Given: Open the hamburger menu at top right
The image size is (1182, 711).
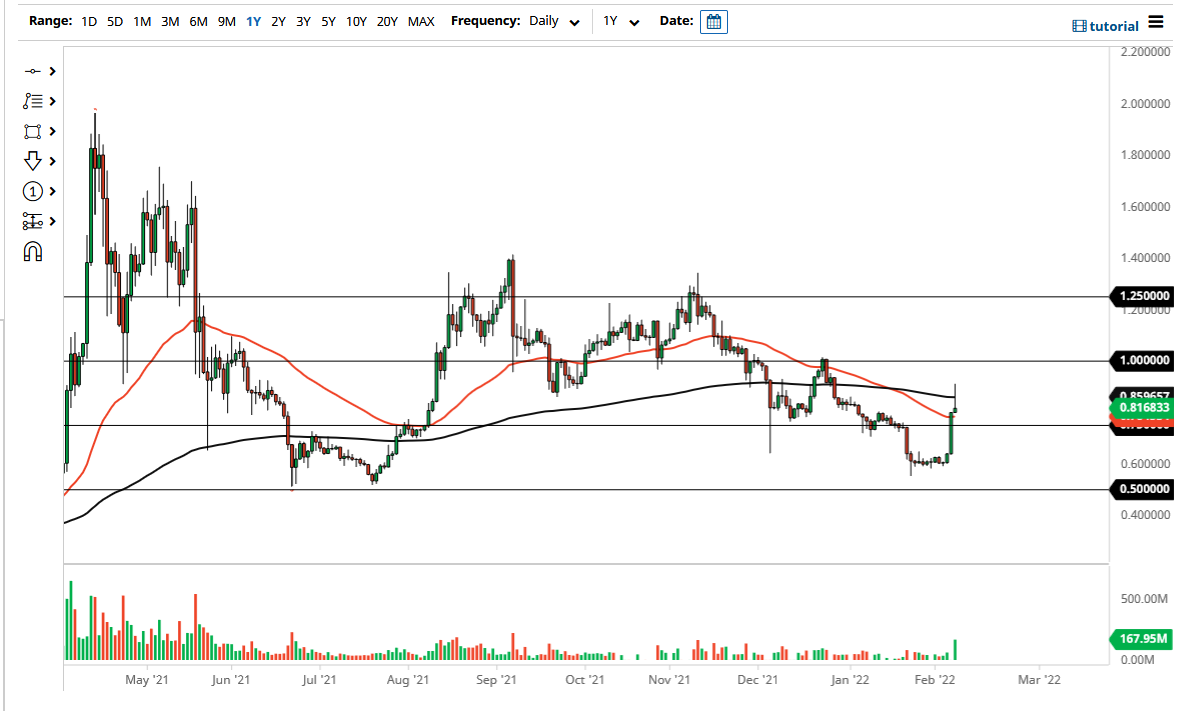Looking at the screenshot, I should pos(1155,22).
